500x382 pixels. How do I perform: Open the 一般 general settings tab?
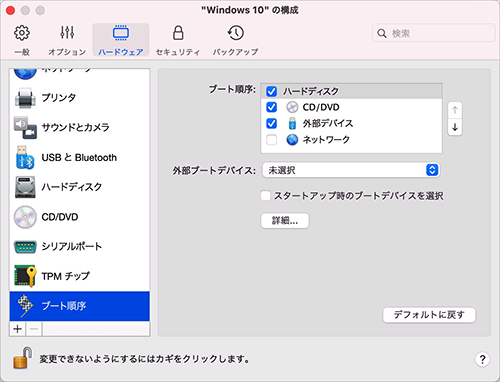point(22,40)
